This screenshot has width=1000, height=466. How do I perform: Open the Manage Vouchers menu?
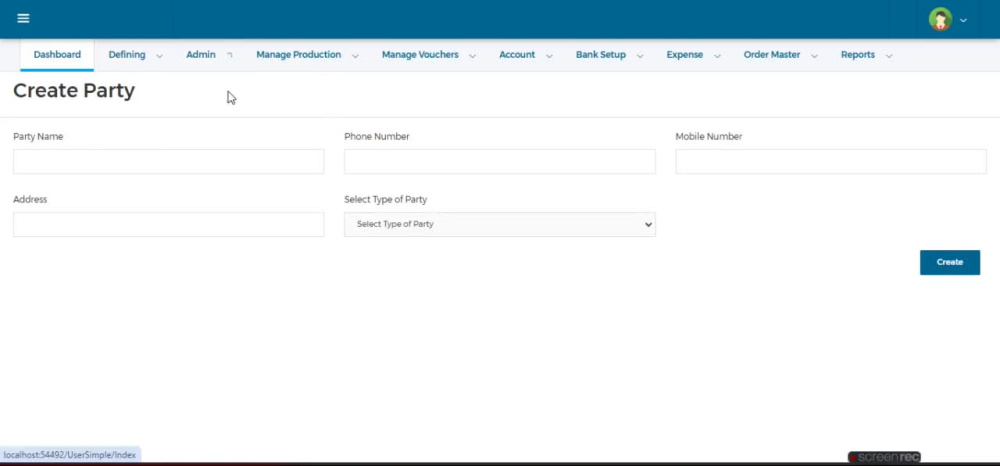coord(420,55)
